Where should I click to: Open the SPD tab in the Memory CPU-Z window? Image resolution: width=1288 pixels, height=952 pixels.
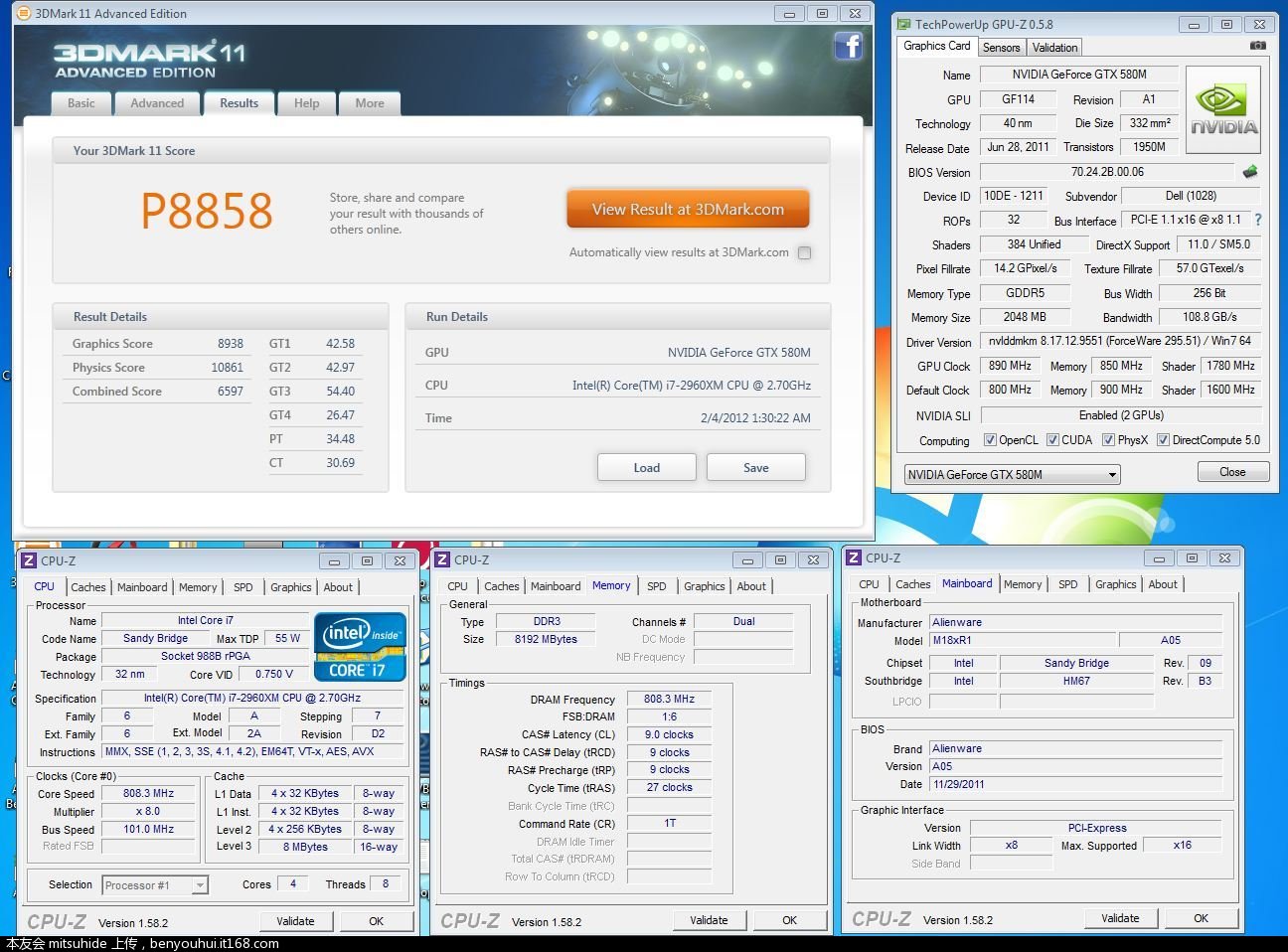click(657, 586)
